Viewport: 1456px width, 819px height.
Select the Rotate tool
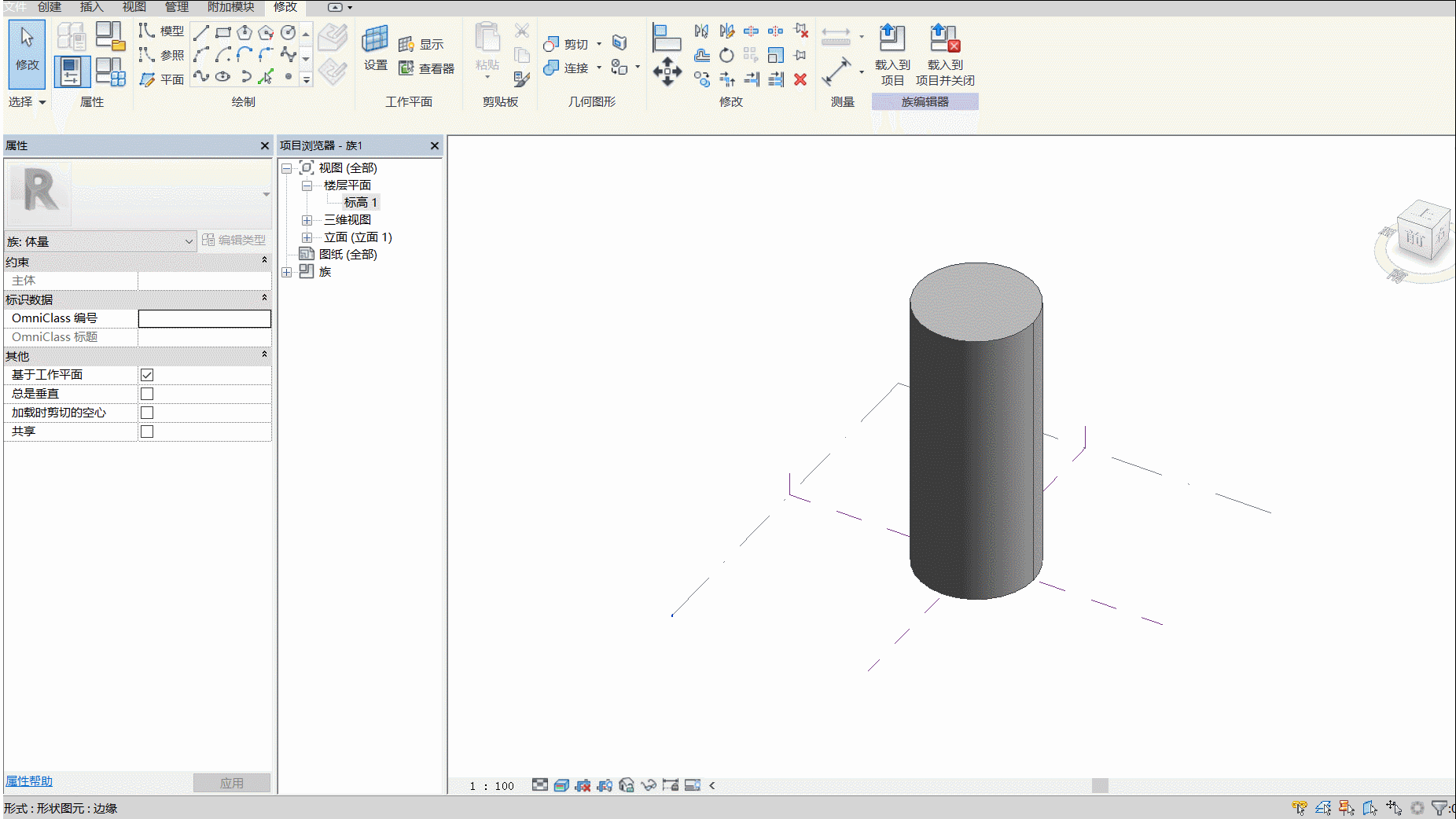726,55
